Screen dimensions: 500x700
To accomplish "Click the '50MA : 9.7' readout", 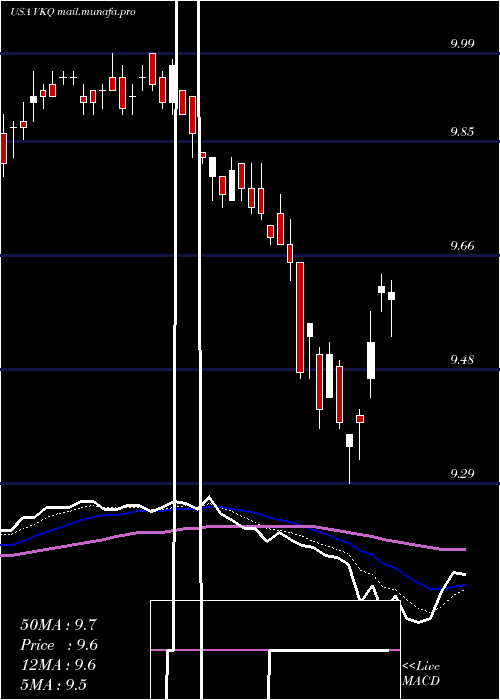I will (x=58, y=625).
